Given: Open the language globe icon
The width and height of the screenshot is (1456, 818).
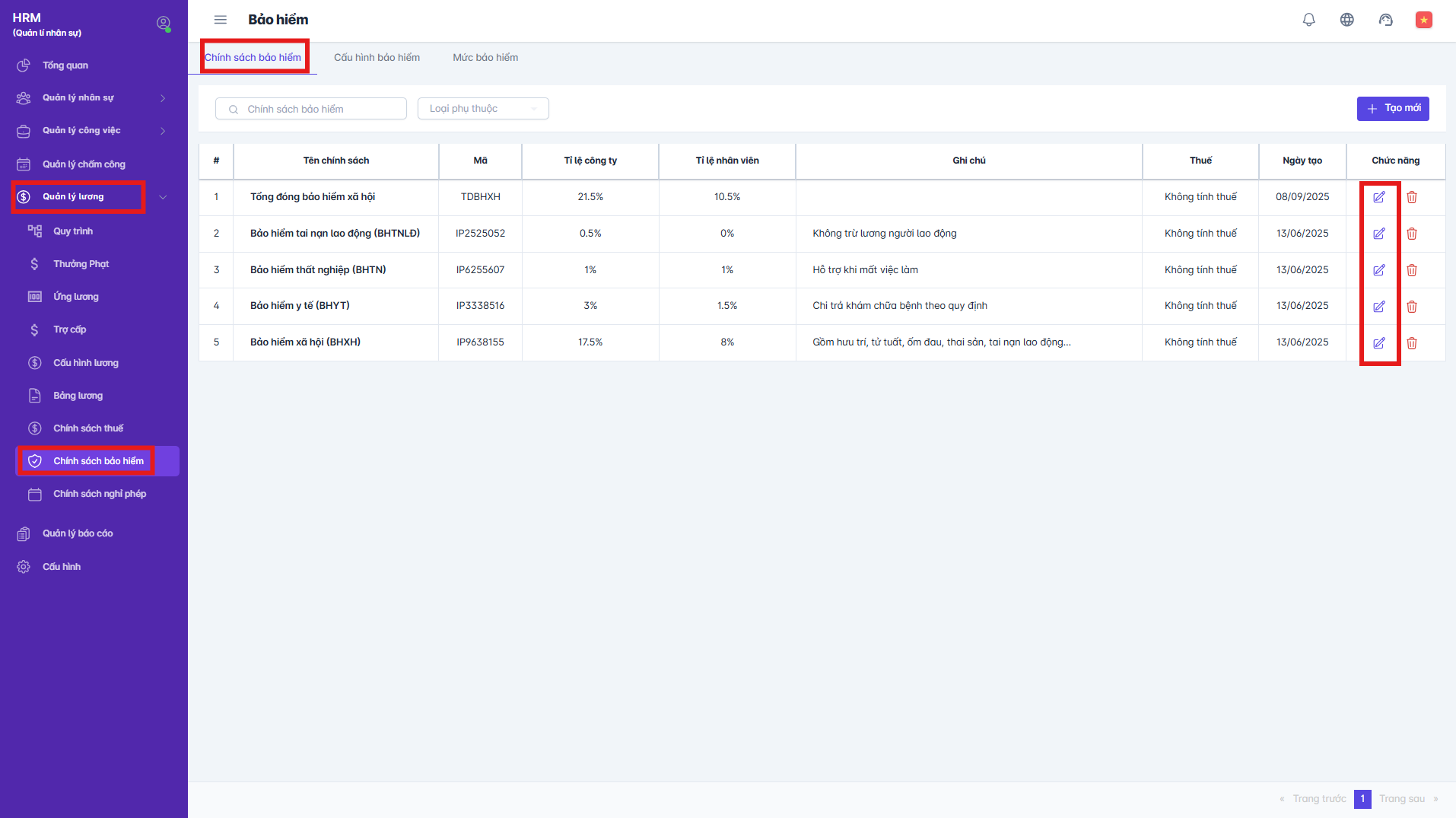Looking at the screenshot, I should (x=1346, y=20).
